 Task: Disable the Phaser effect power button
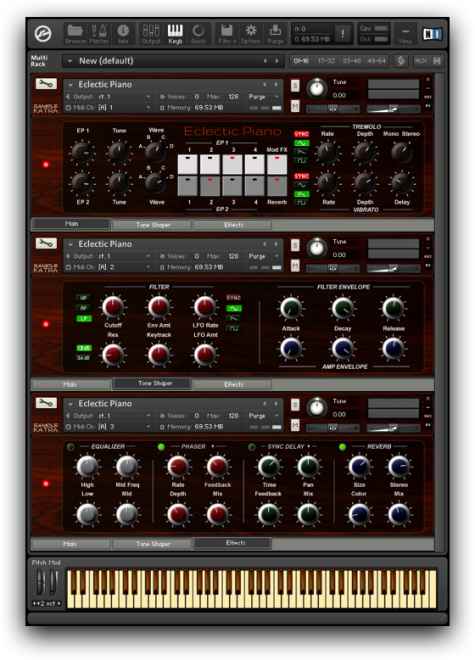tap(161, 447)
